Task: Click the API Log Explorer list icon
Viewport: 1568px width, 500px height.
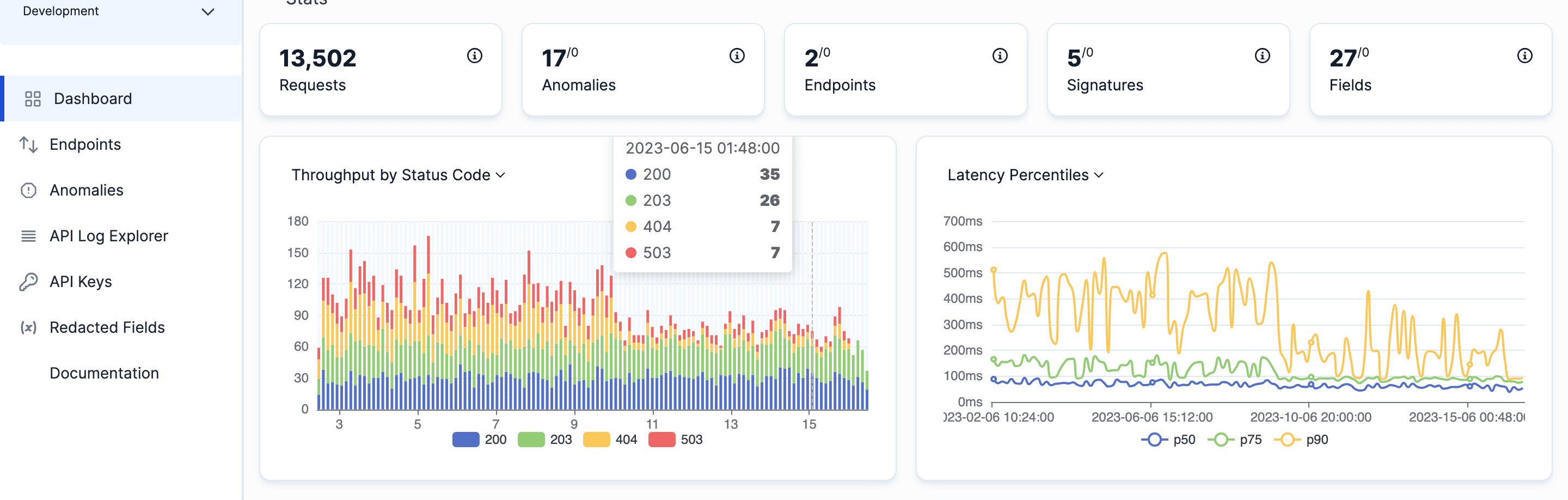Action: tap(29, 236)
